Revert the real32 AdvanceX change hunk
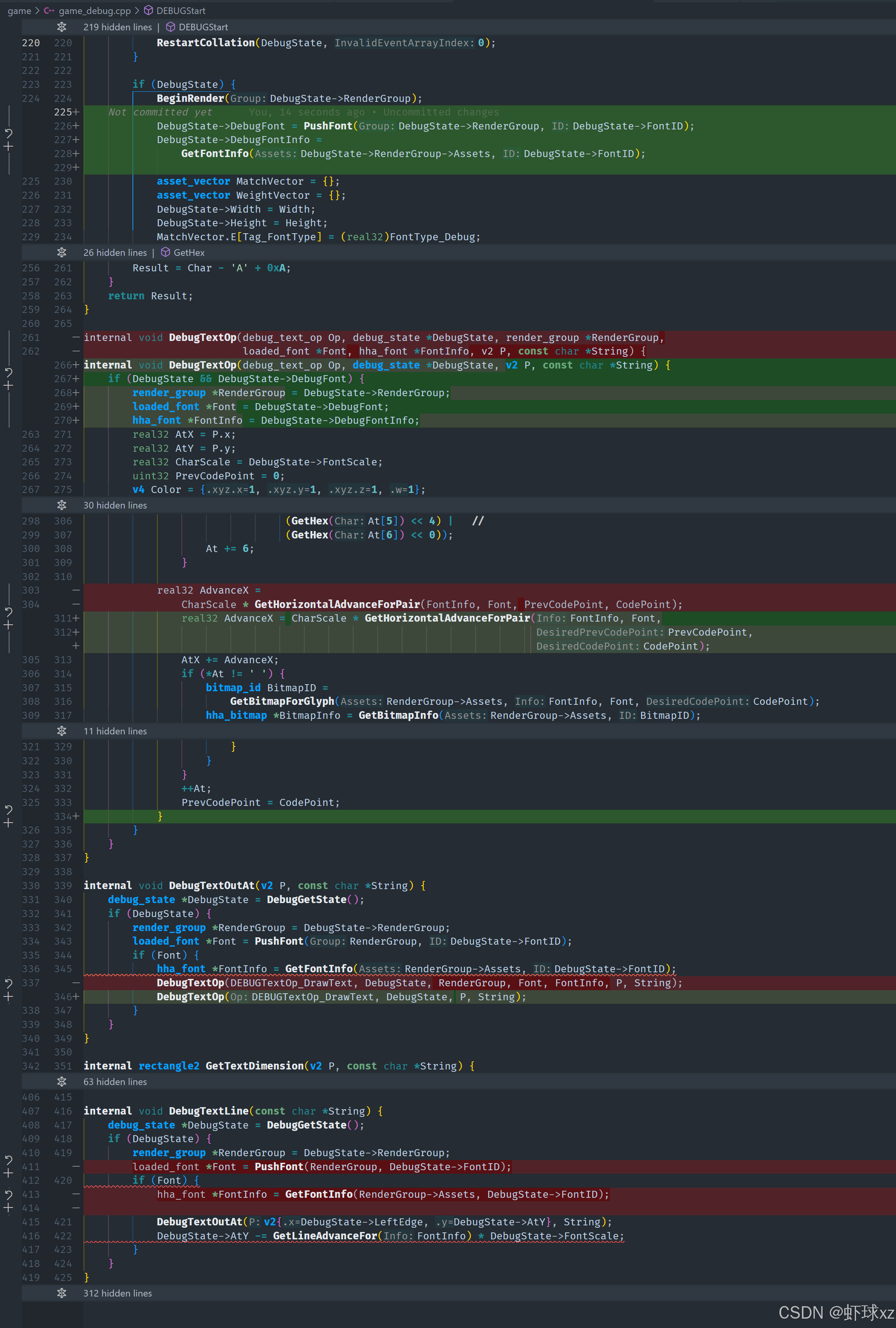The height and width of the screenshot is (1328, 896). 9,612
